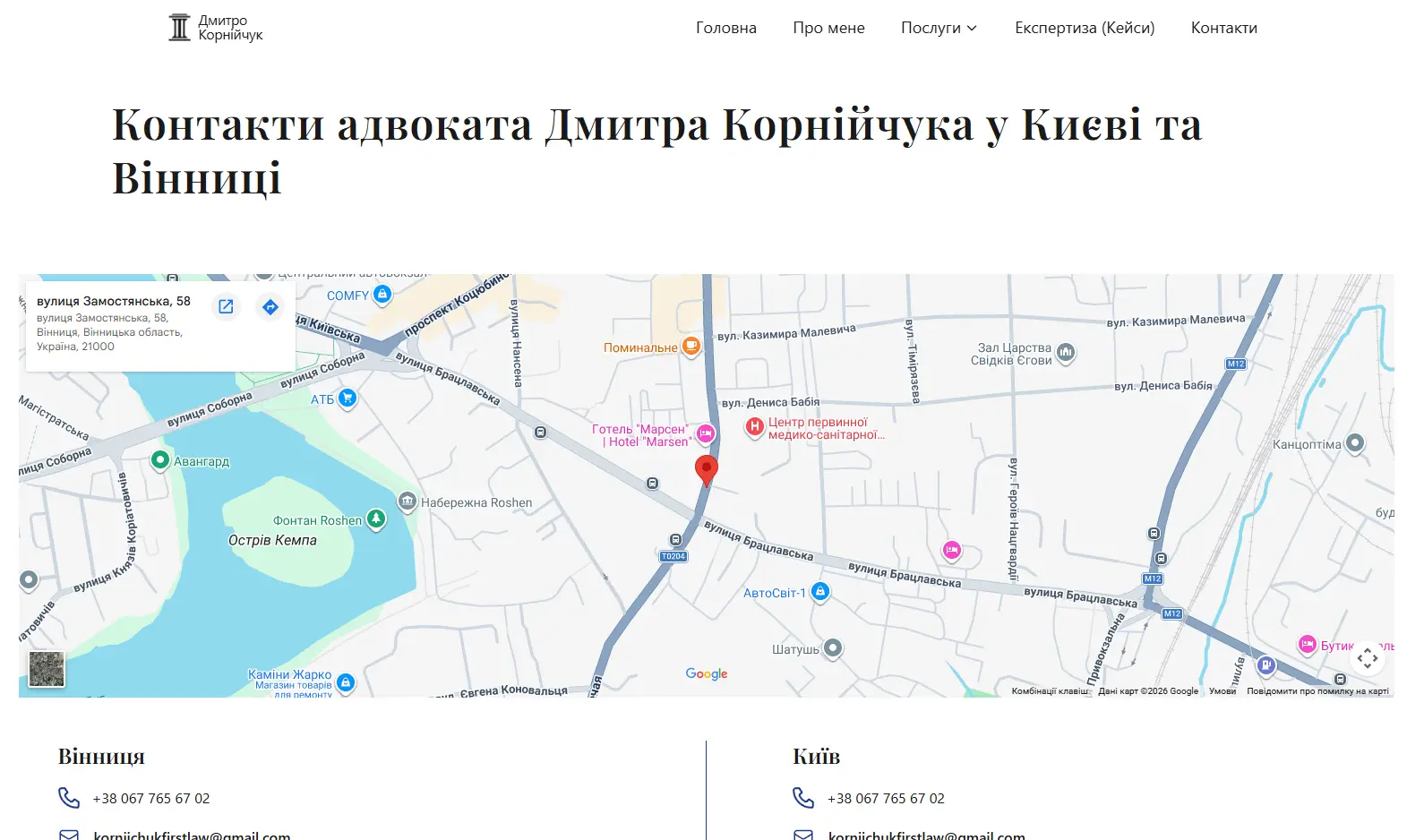Viewport: 1424px width, 840px height.
Task: Toggle fullscreen map view
Action: 1367,658
